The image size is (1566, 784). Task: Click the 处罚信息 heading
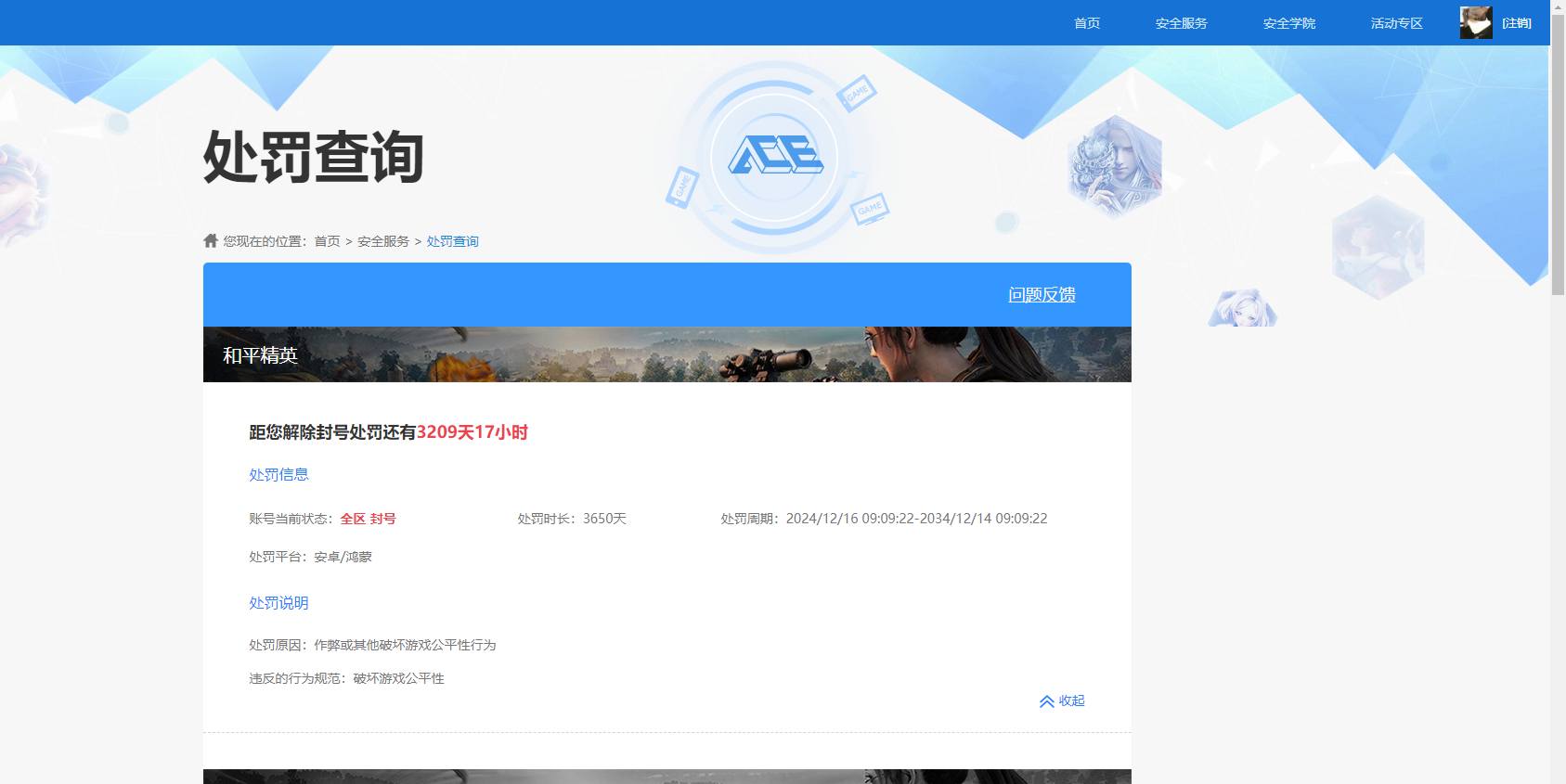pyautogui.click(x=278, y=474)
